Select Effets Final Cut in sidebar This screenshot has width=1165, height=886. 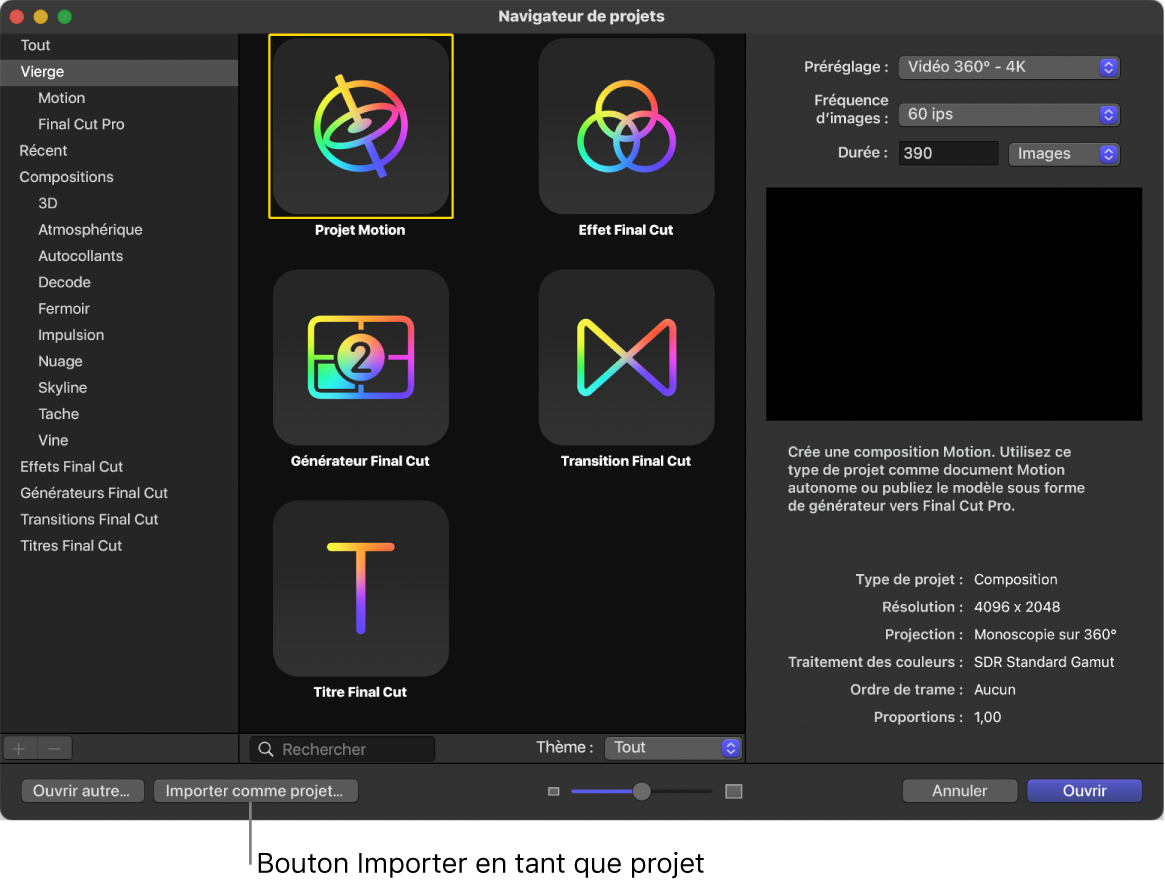(x=71, y=466)
